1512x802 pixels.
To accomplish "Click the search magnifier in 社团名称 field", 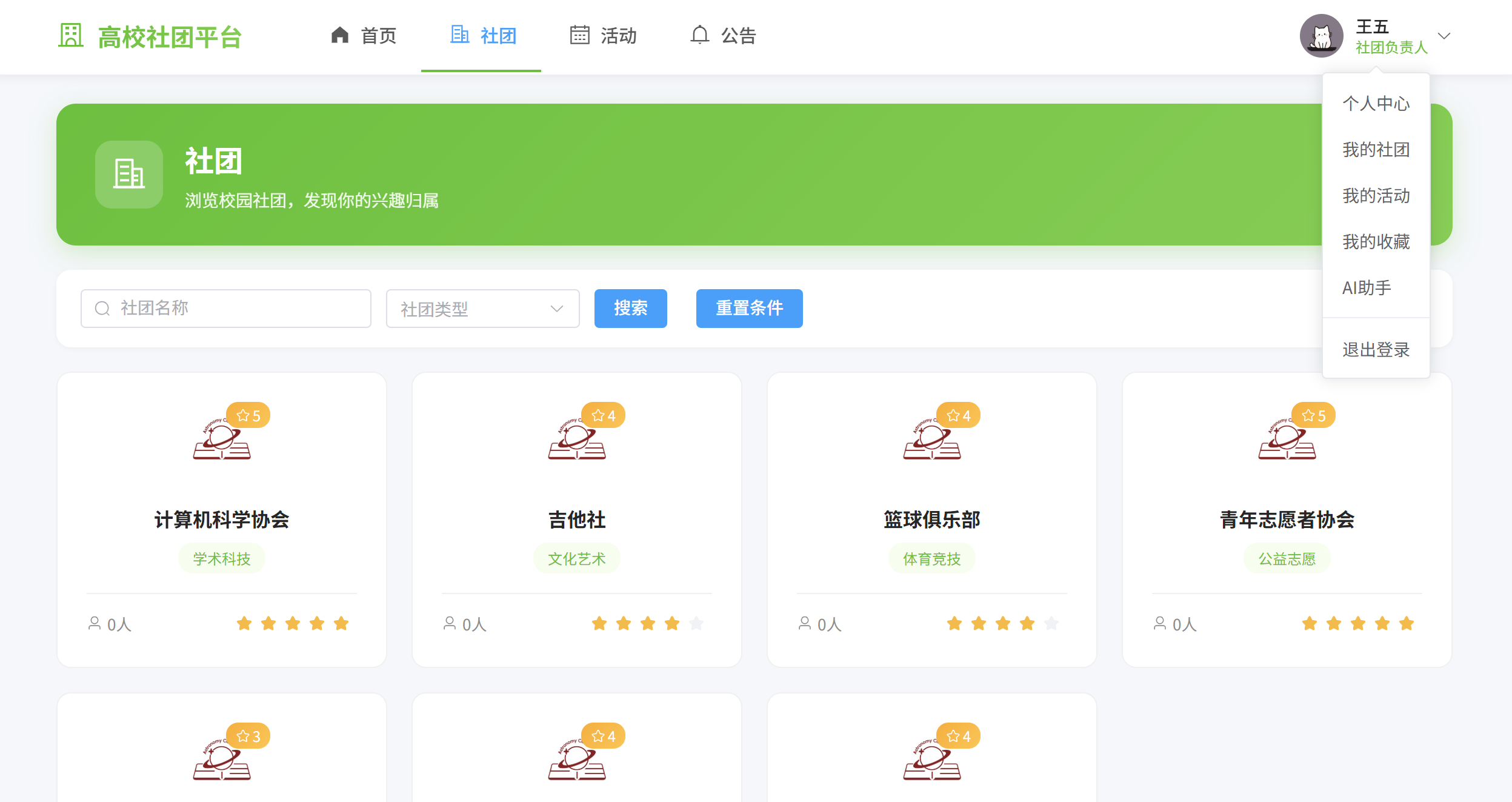I will coord(102,309).
